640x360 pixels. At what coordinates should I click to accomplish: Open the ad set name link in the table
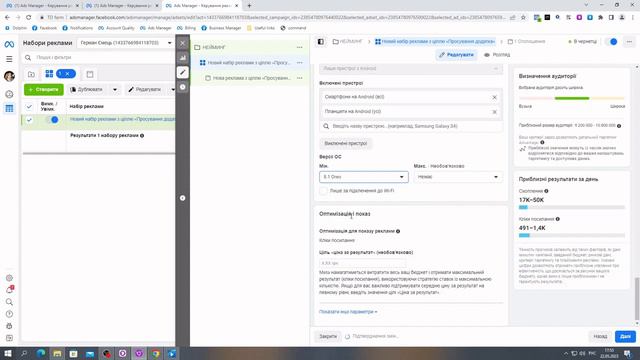pos(122,119)
